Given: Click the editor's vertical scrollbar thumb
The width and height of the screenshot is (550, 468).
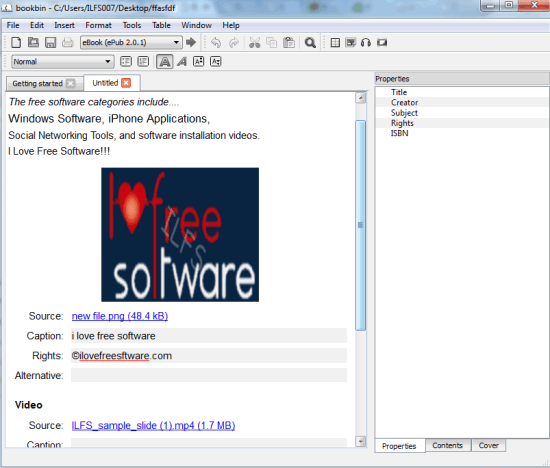Looking at the screenshot, I should click(360, 225).
